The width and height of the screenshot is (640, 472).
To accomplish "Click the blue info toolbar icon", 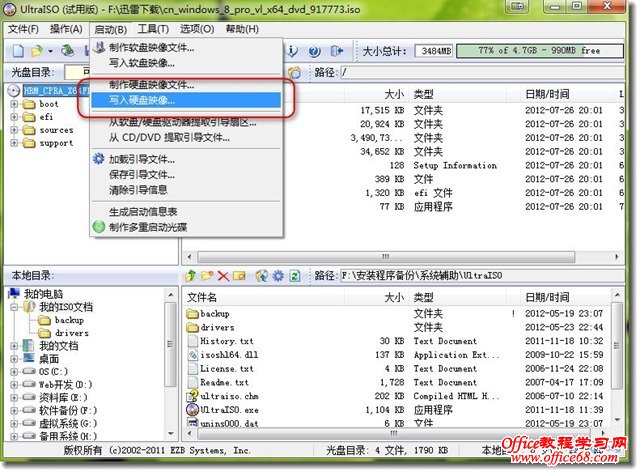I will 292,51.
